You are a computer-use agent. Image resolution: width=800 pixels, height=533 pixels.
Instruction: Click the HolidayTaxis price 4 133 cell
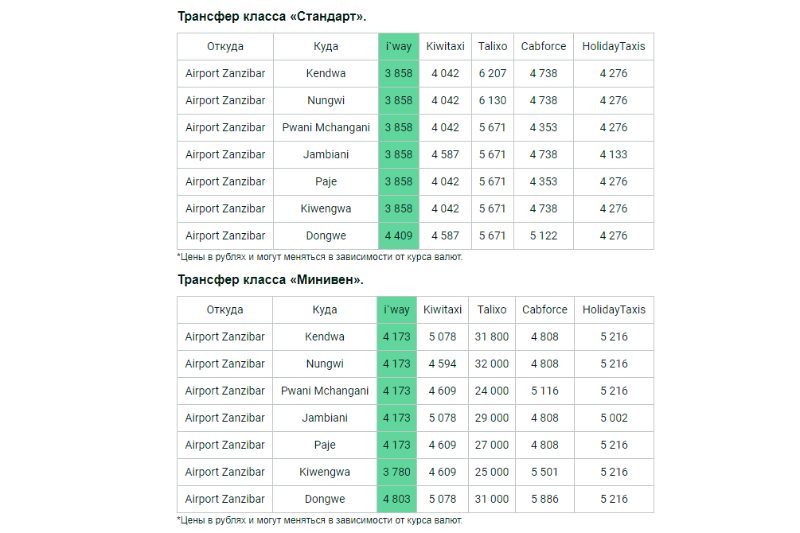(613, 154)
